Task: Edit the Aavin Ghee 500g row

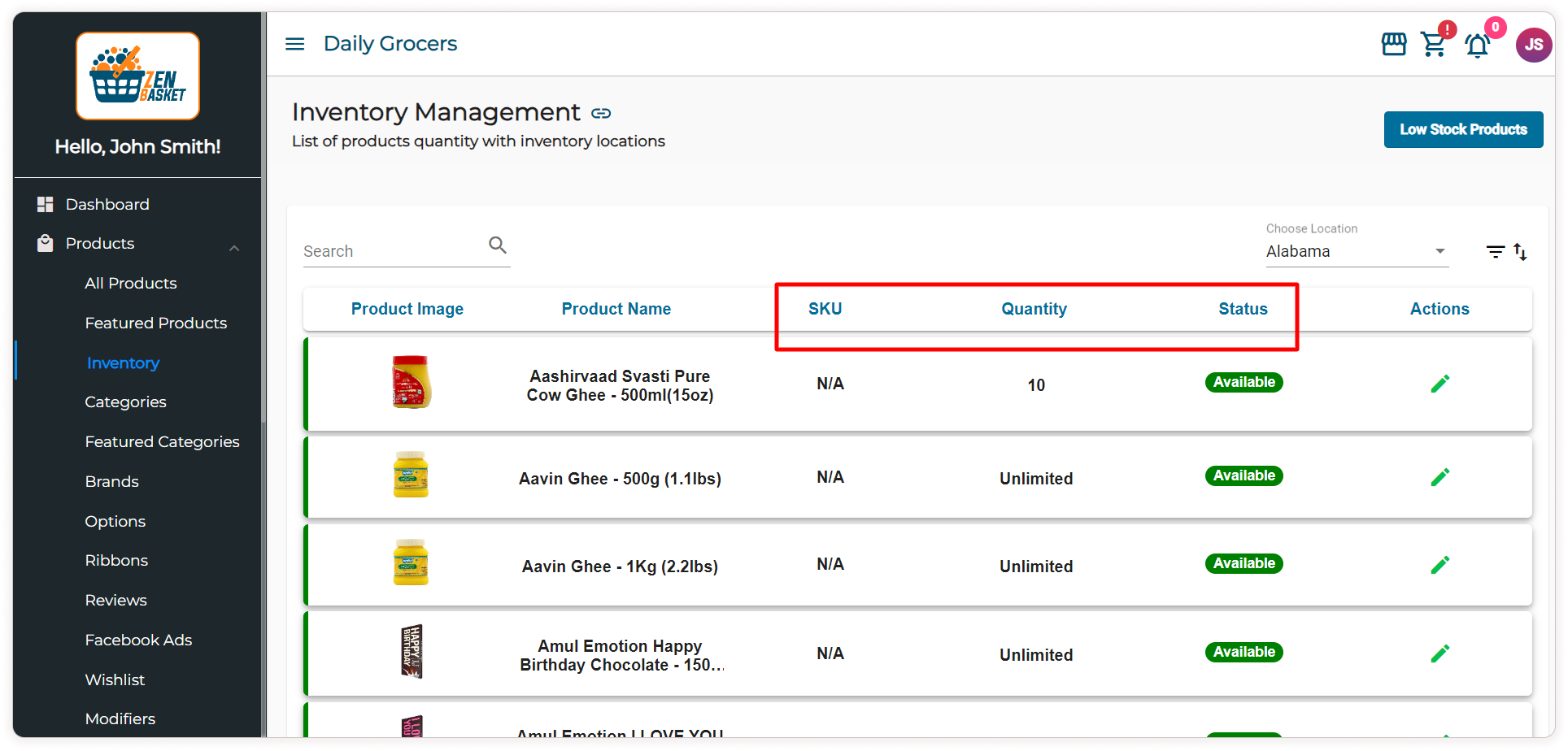Action: (x=1440, y=477)
